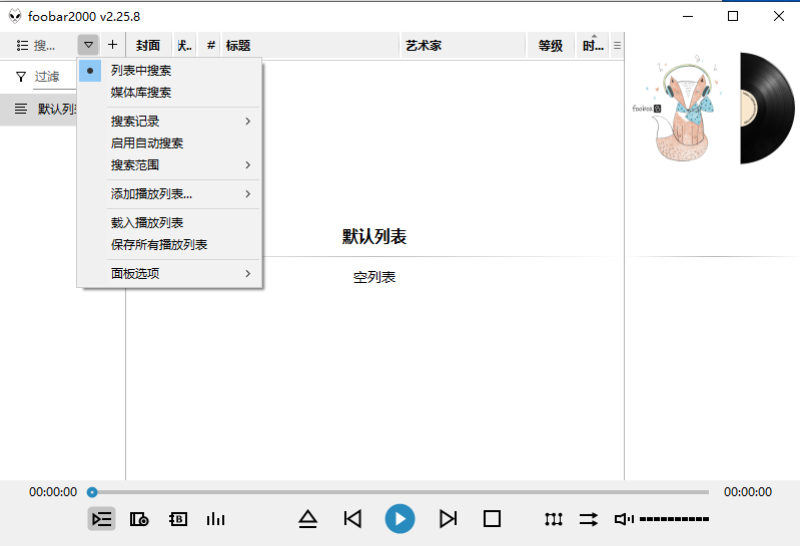800x546 pixels.
Task: Skip to the next track
Action: (x=448, y=519)
